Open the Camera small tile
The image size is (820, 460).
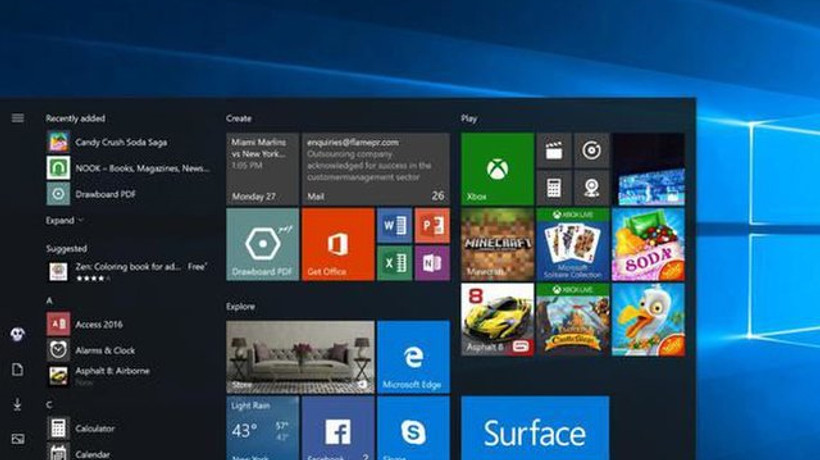tap(591, 188)
